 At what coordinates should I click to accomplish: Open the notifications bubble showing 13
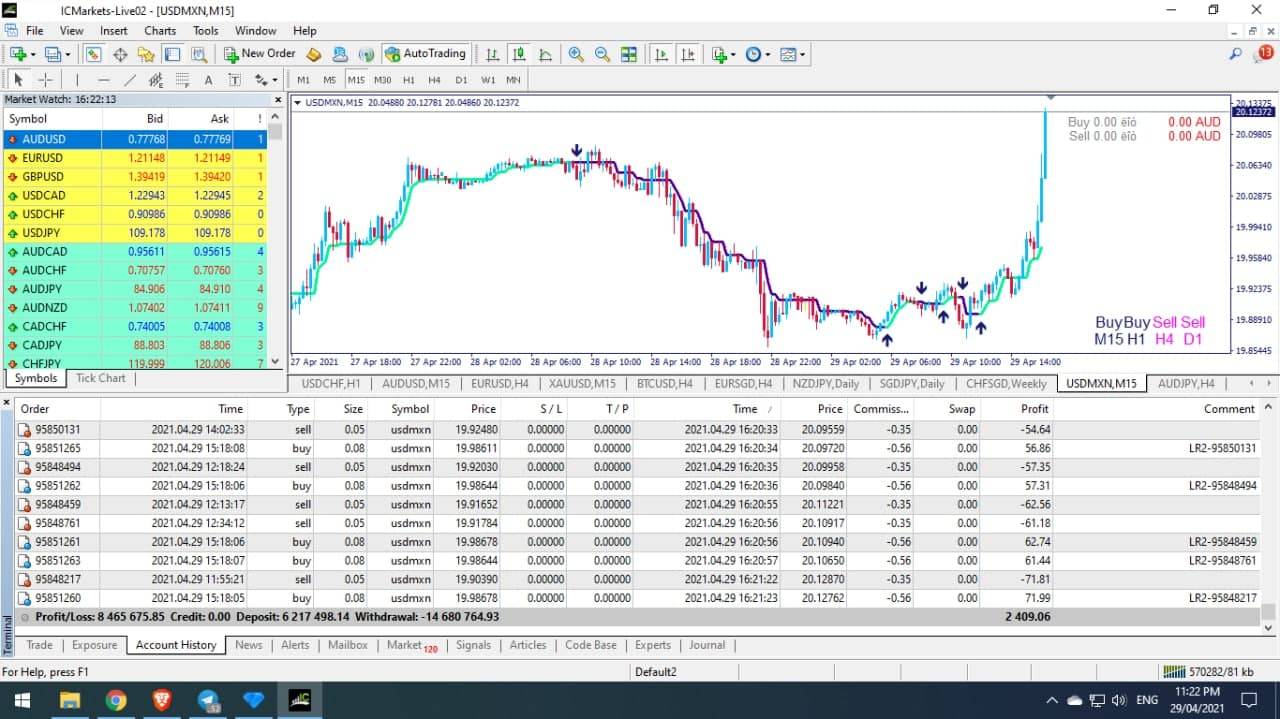point(1262,54)
